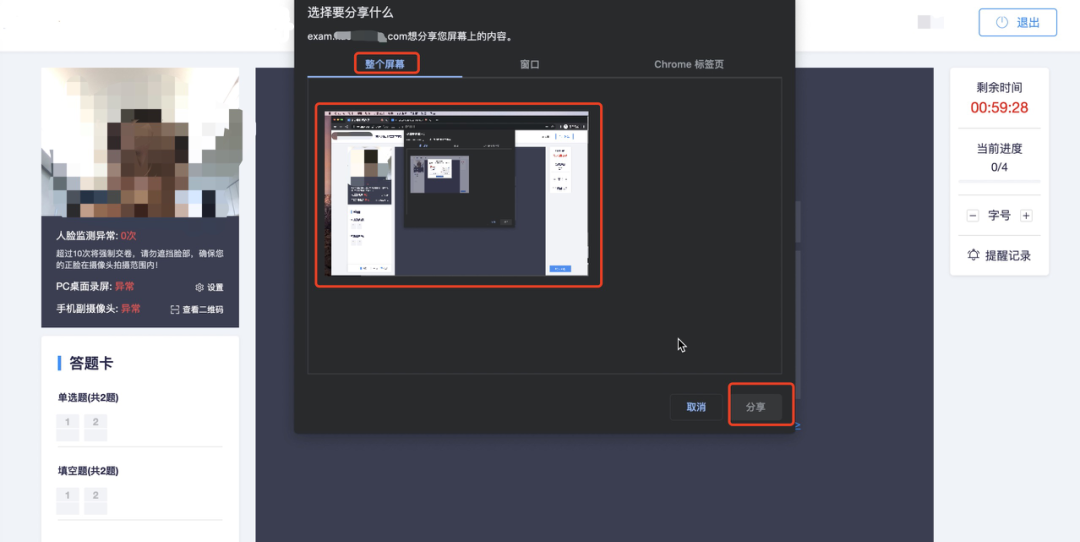The height and width of the screenshot is (542, 1080).
Task: Switch to the 窗口 tab
Action: coord(530,64)
